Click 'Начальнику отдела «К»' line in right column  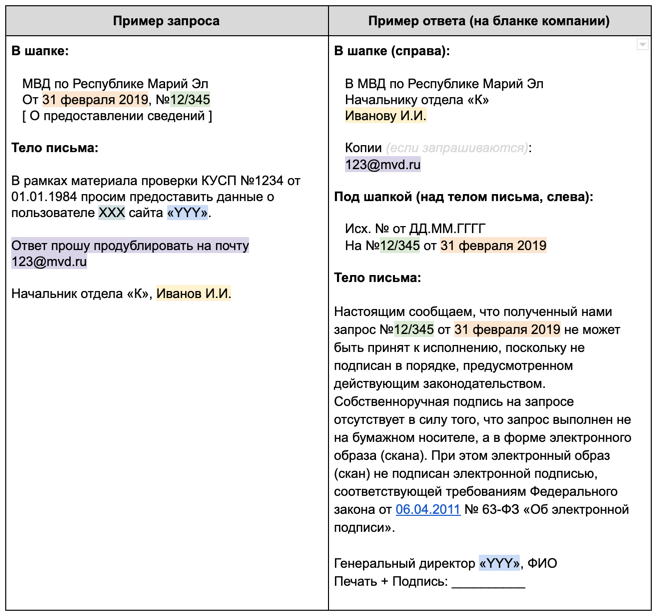coord(417,100)
